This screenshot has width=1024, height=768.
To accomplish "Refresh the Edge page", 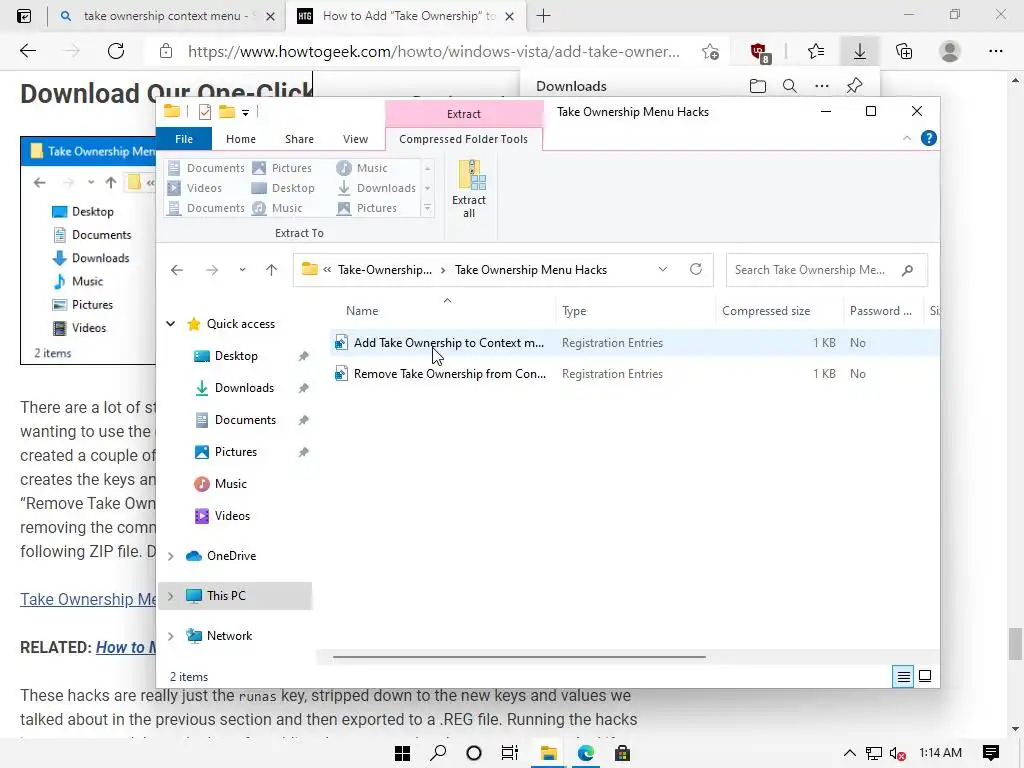I will point(116,51).
